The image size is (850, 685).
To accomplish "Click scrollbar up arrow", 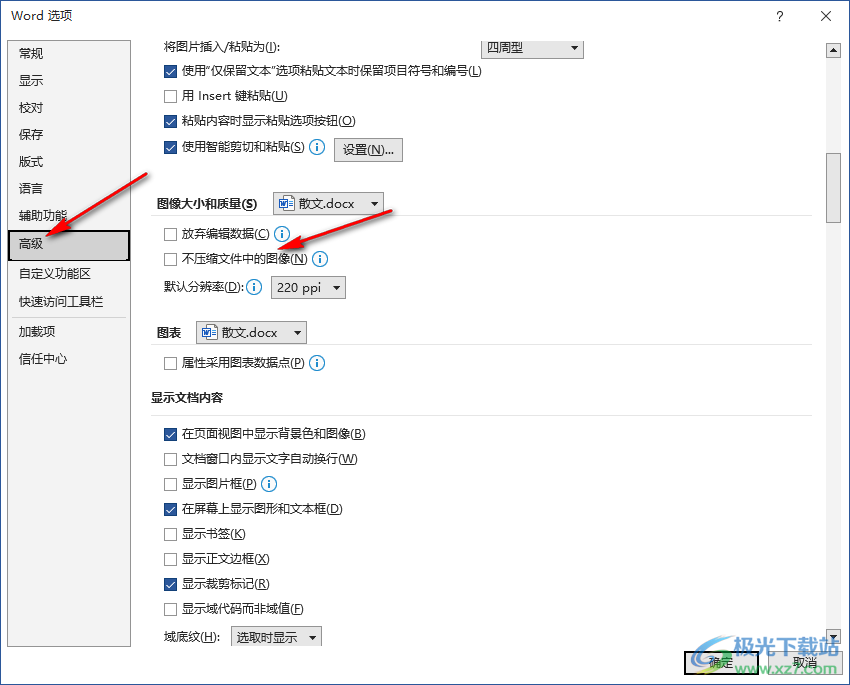I will [x=833, y=51].
